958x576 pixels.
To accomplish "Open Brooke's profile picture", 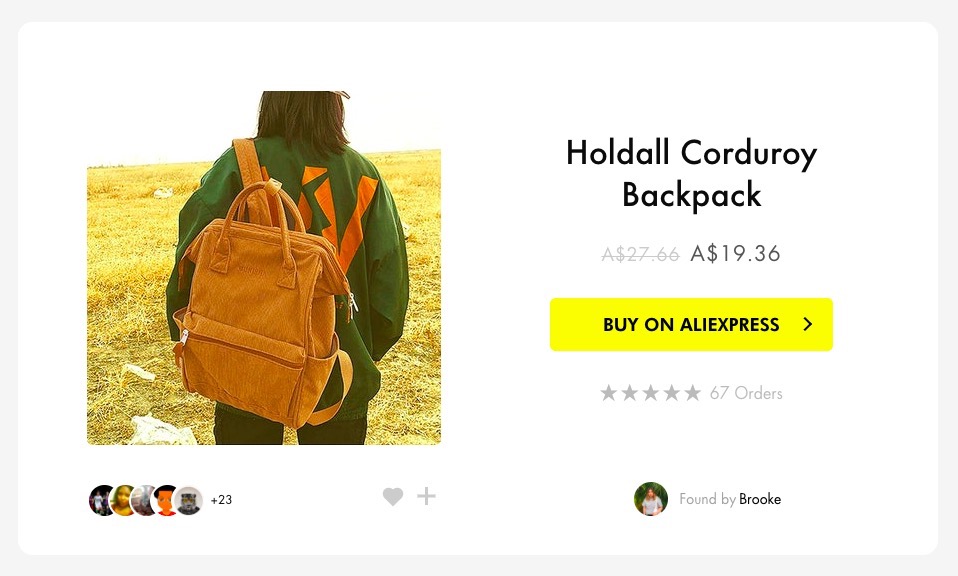I will 651,499.
